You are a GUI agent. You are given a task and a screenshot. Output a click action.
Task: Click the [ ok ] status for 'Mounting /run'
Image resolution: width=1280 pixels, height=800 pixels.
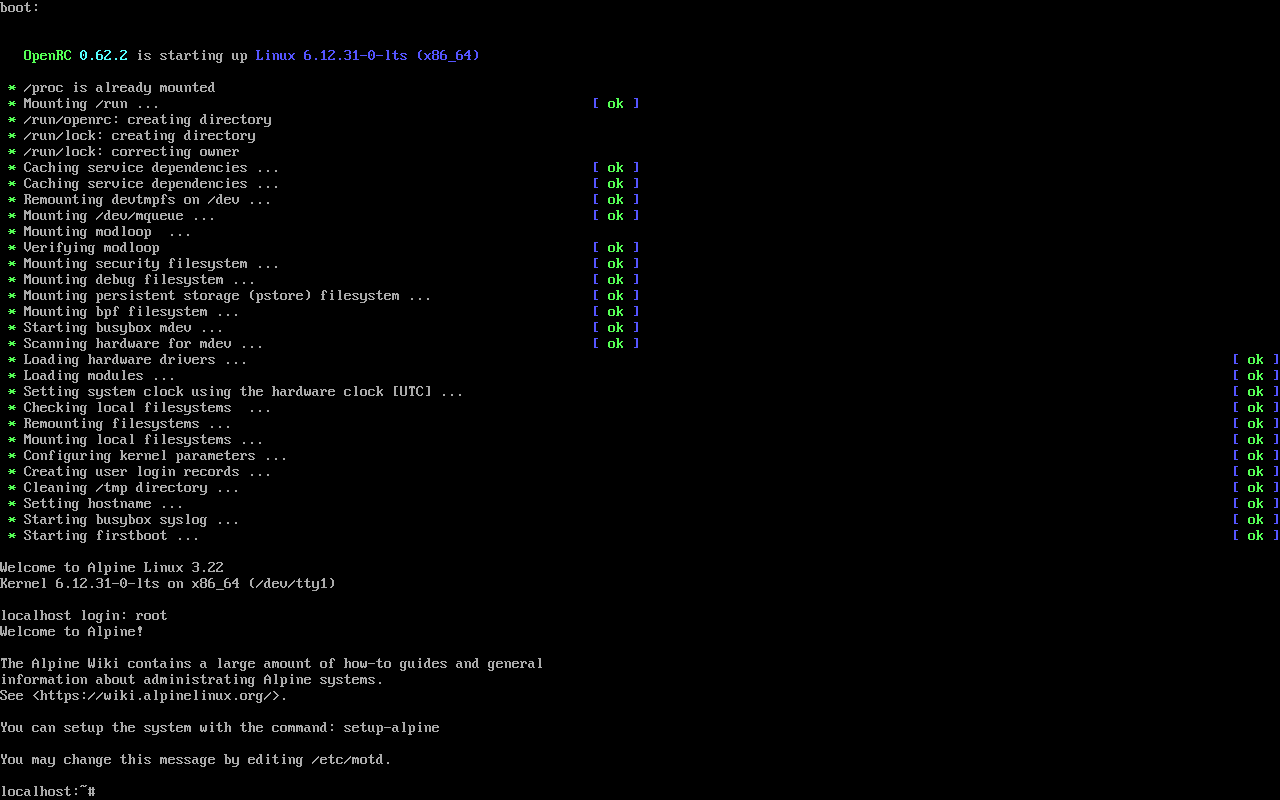tap(616, 104)
